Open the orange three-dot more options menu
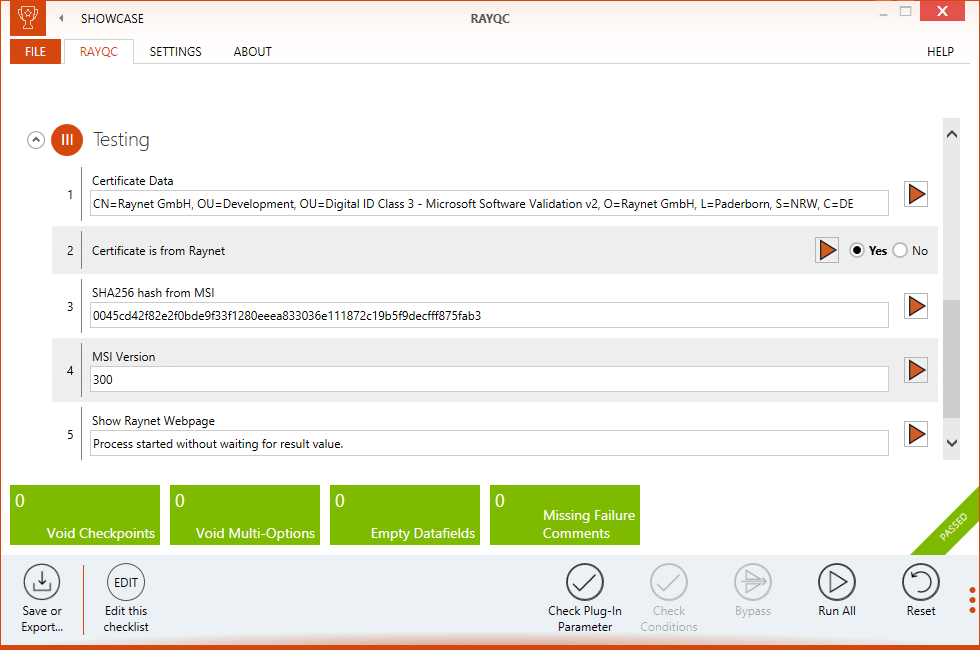 click(972, 599)
